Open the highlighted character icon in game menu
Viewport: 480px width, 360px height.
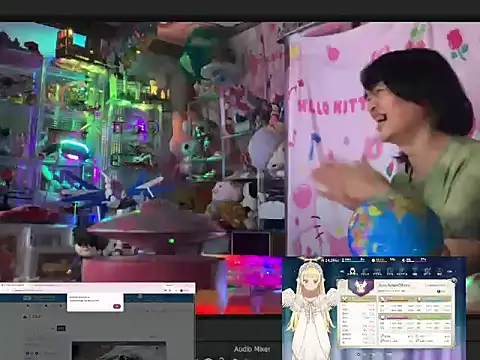[352, 271]
